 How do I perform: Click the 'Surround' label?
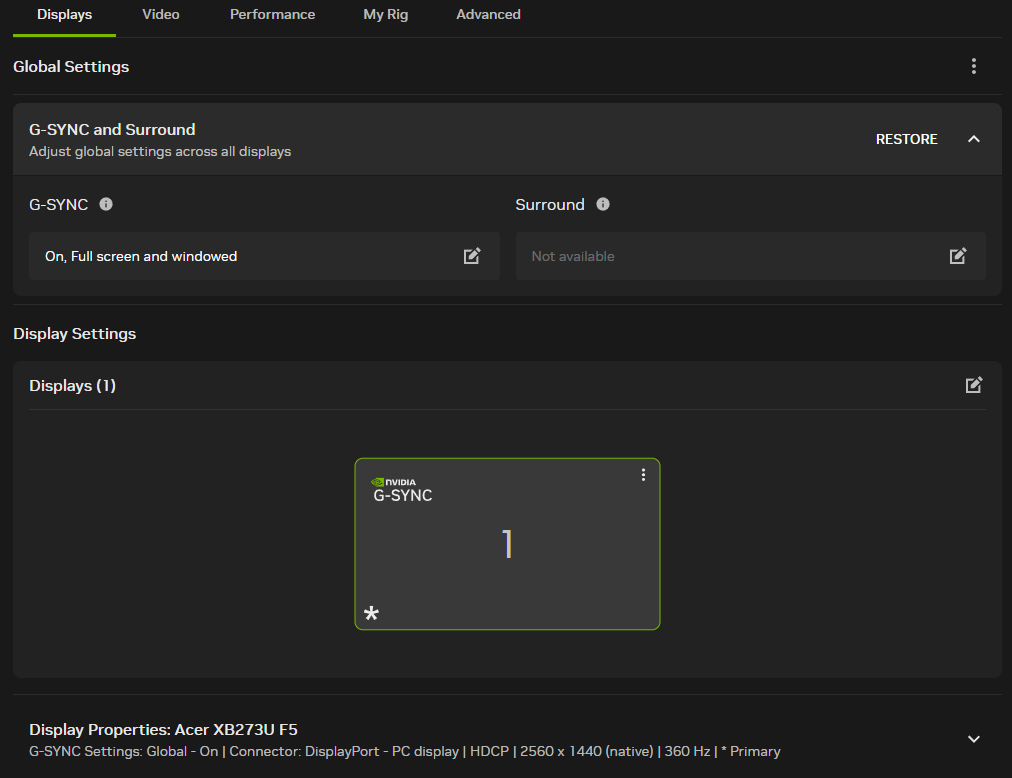(550, 205)
